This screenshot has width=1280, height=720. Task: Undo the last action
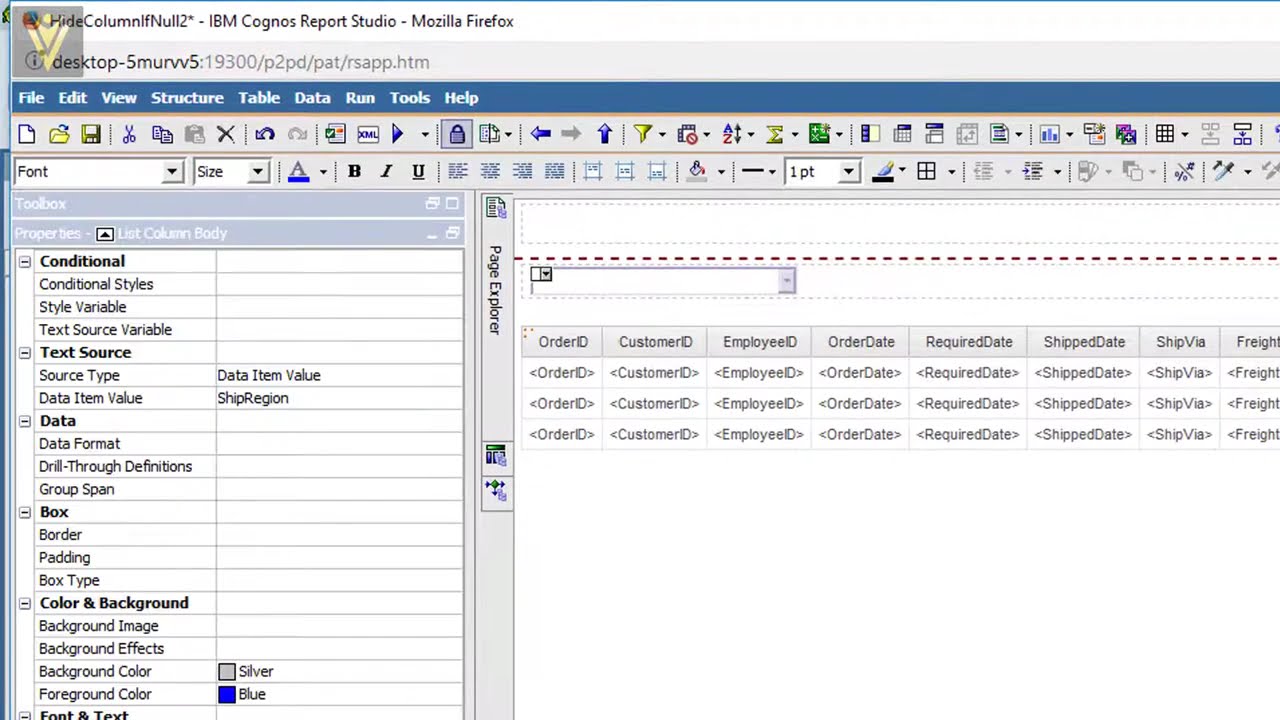[x=265, y=134]
